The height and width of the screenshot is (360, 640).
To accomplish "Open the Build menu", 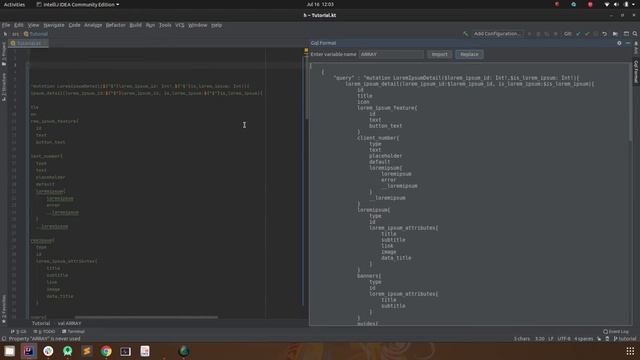I will pos(136,25).
